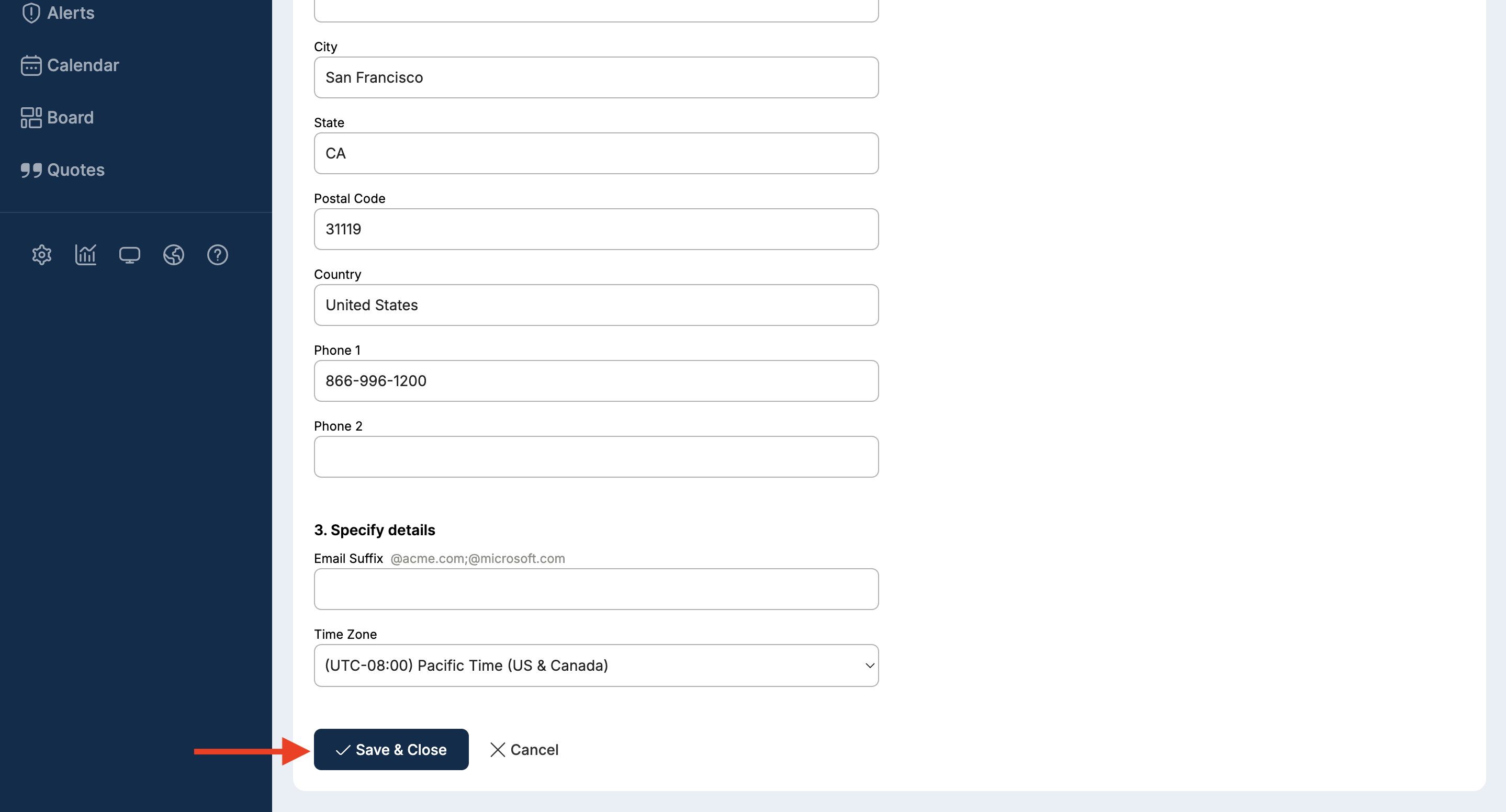Open the settings gear icon

click(41, 255)
